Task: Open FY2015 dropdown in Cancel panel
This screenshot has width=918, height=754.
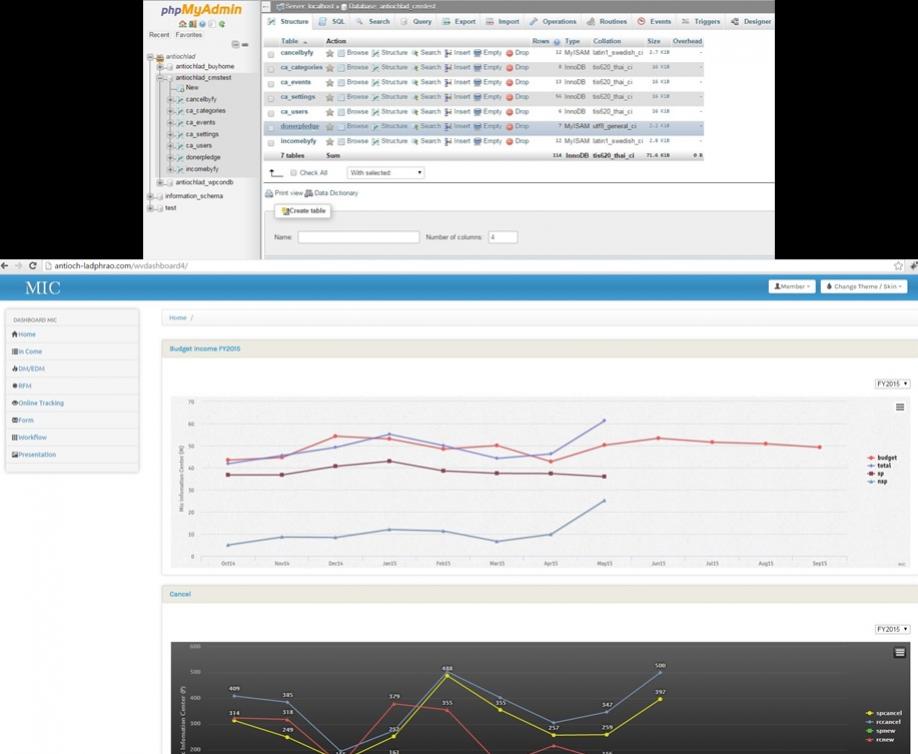Action: click(892, 629)
